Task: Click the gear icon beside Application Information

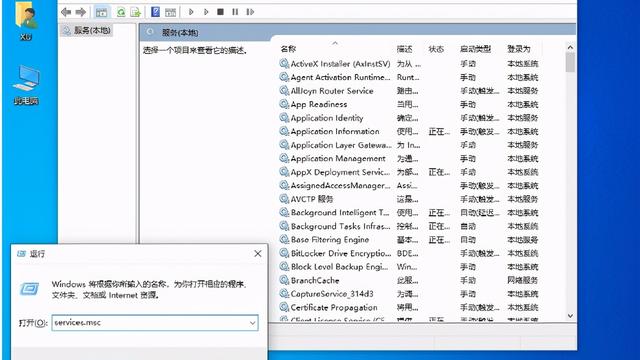Action: coord(284,131)
